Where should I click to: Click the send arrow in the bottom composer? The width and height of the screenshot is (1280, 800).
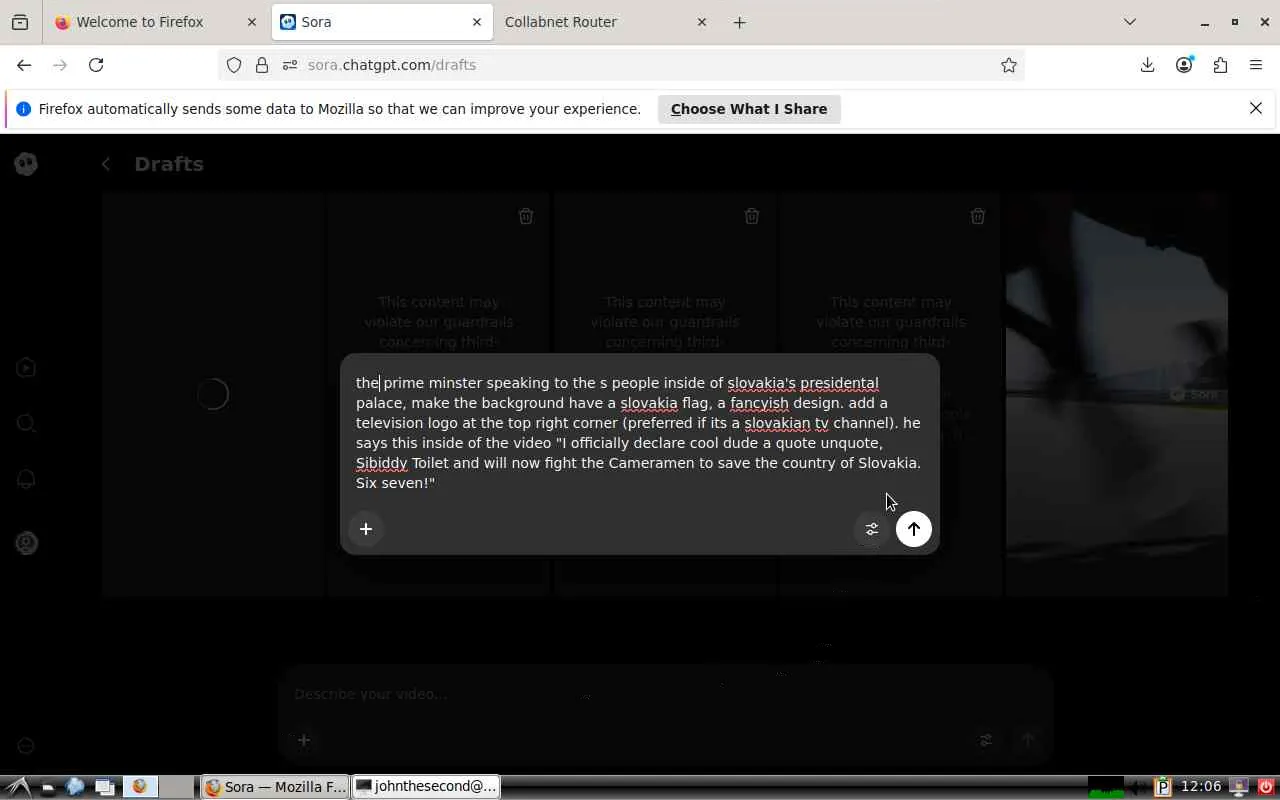click(x=1028, y=740)
